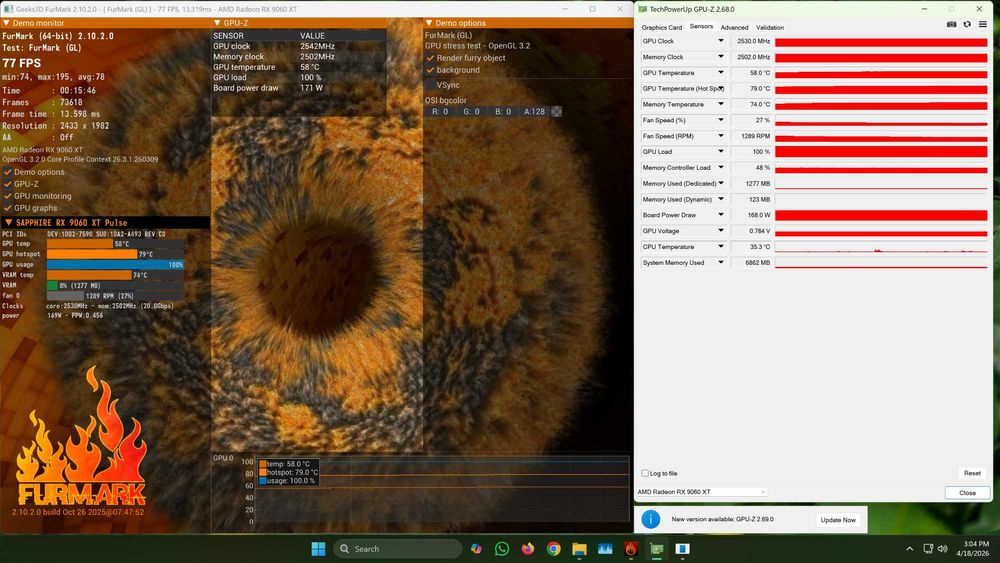Switch to FurMark in the taskbar

631,548
